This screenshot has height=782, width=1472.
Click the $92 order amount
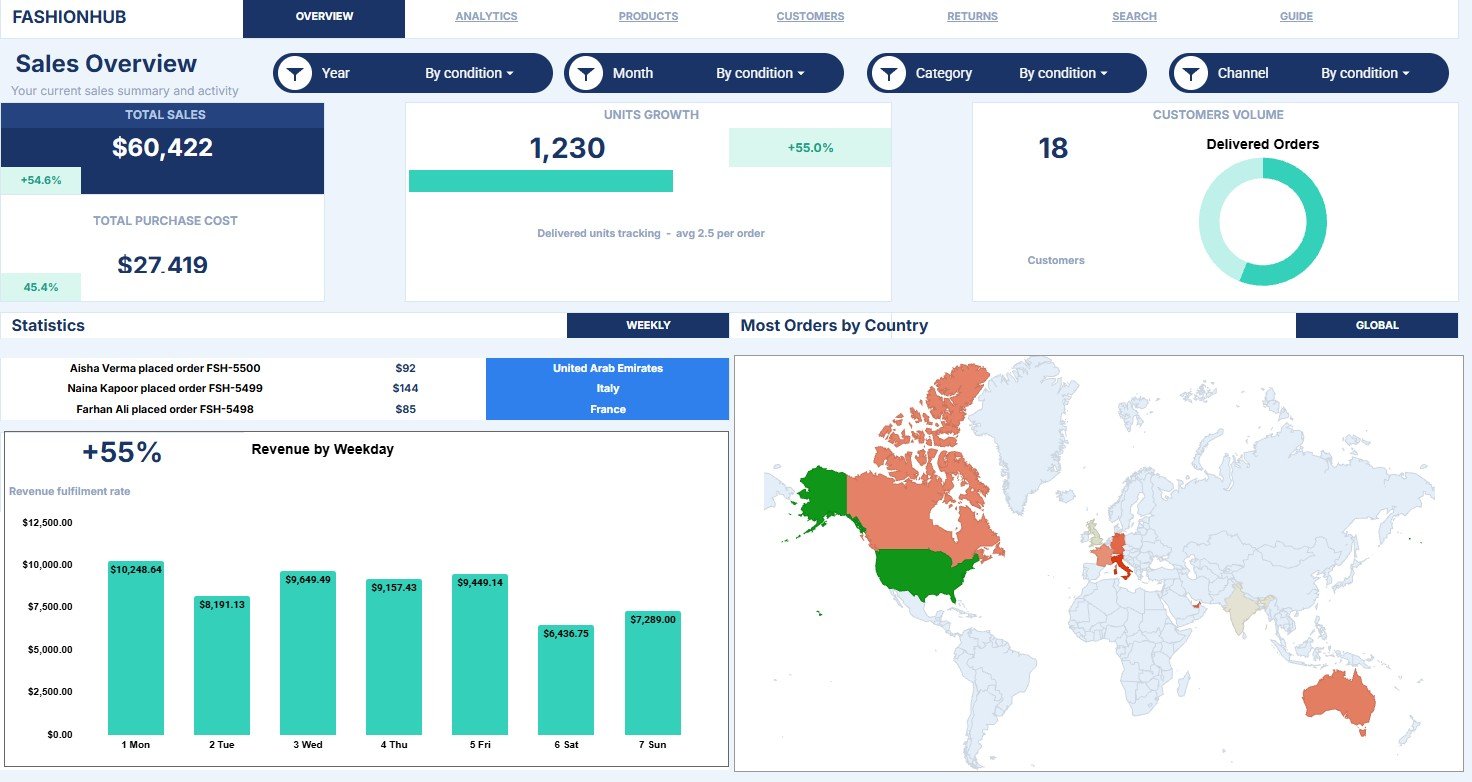coord(405,368)
